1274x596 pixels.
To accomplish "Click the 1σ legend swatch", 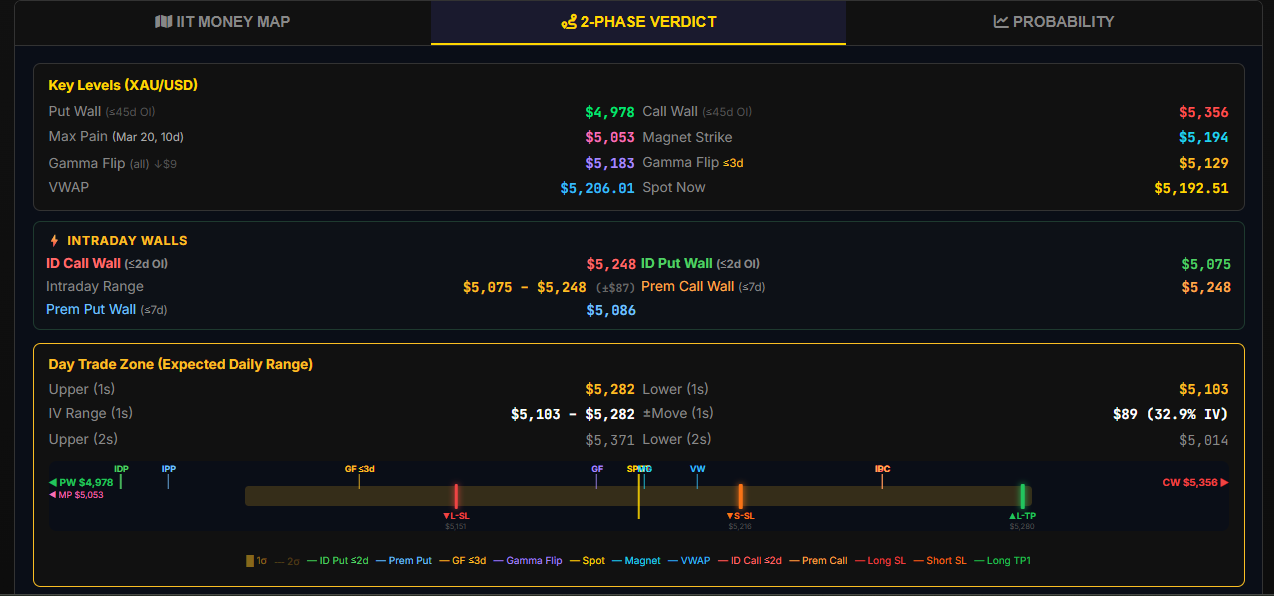I will (251, 561).
